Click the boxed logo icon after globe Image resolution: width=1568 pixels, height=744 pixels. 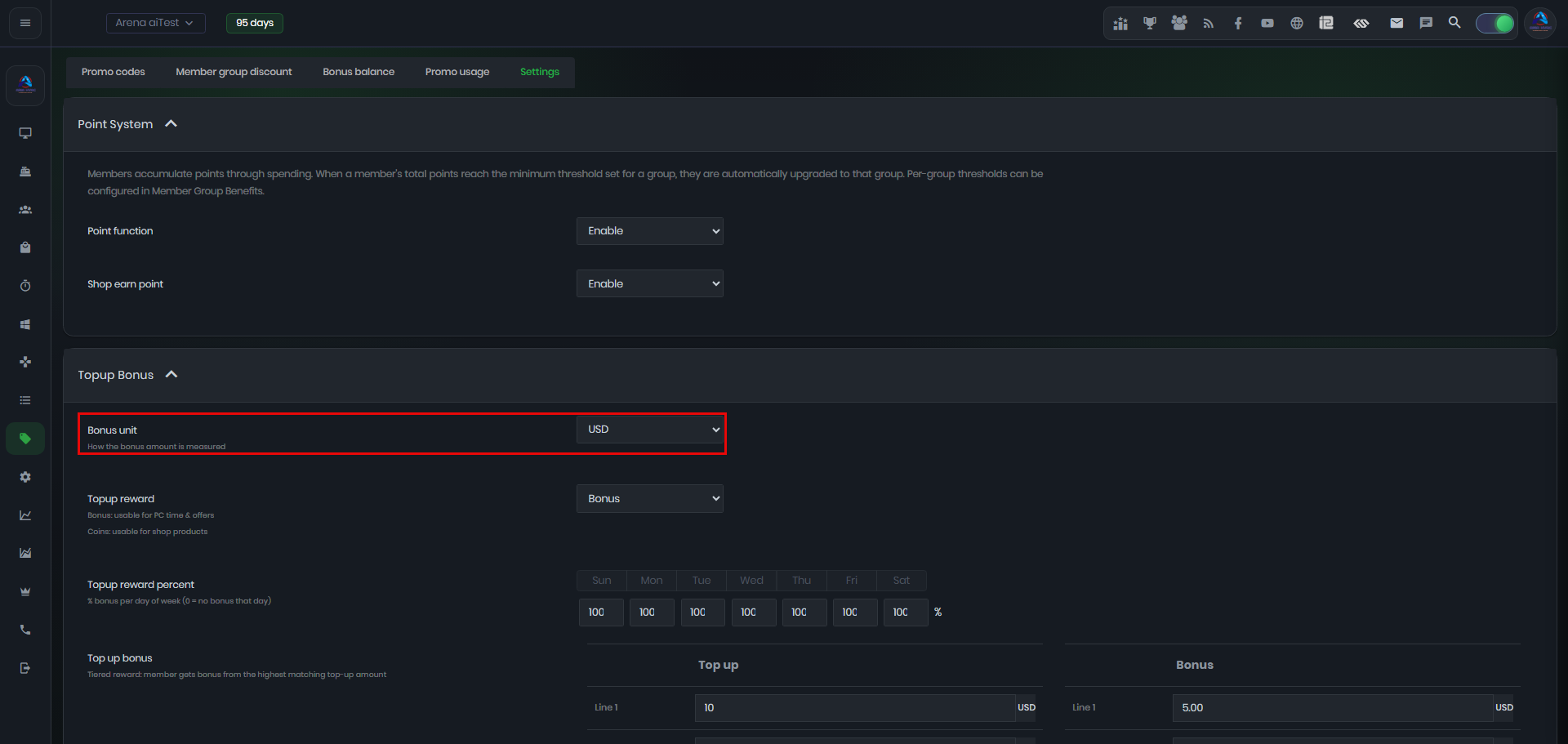1326,24
